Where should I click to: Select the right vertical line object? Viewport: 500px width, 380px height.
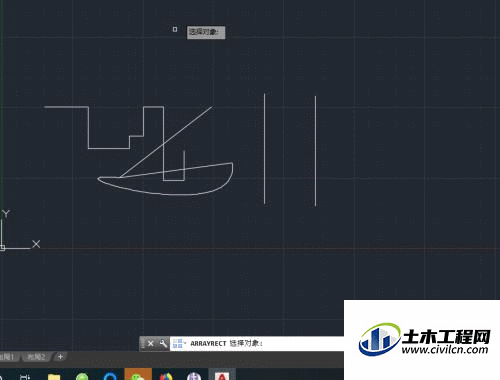315,151
